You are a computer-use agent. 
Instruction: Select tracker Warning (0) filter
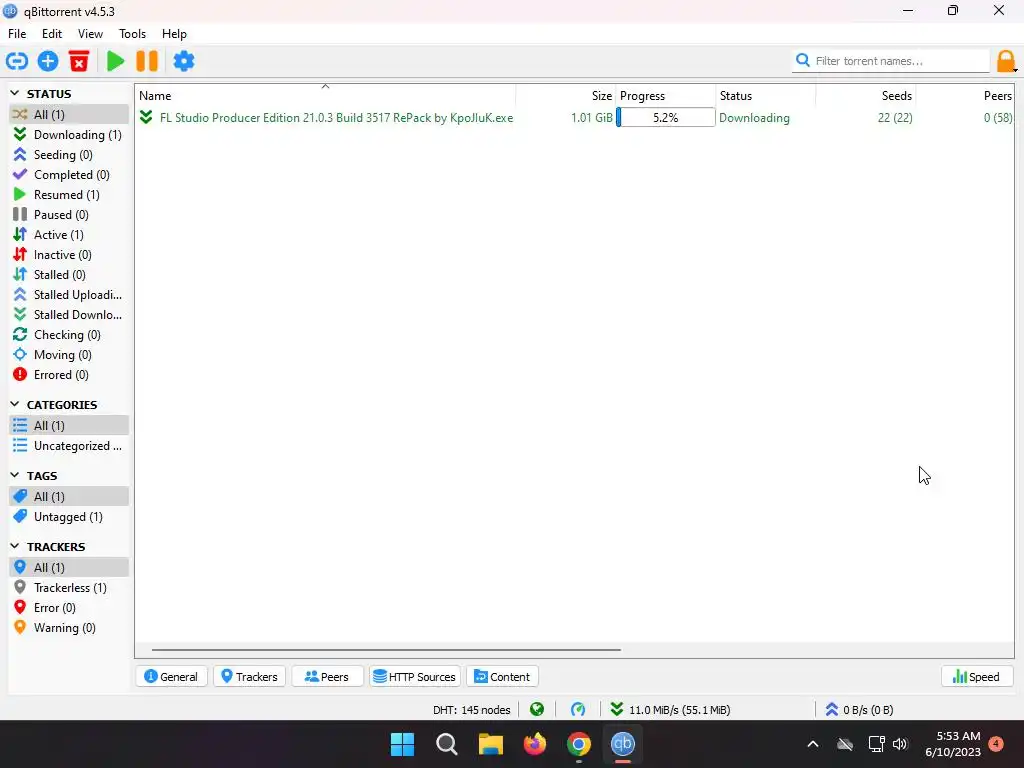point(69,628)
